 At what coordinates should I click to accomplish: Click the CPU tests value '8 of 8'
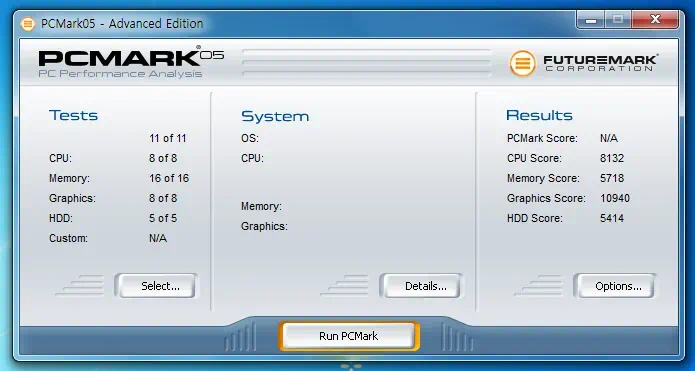click(163, 158)
